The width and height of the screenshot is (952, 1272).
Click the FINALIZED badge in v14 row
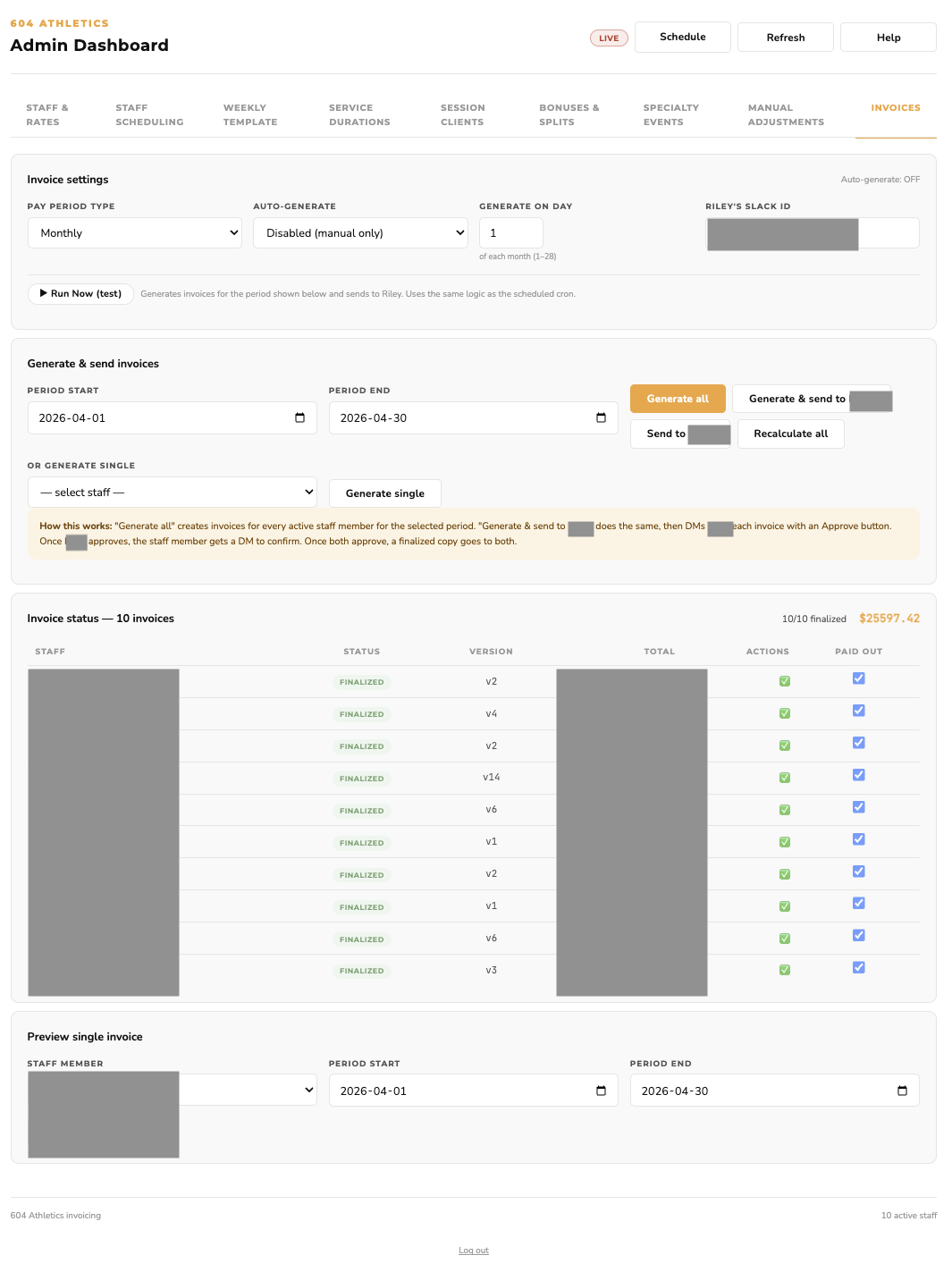pos(362,779)
